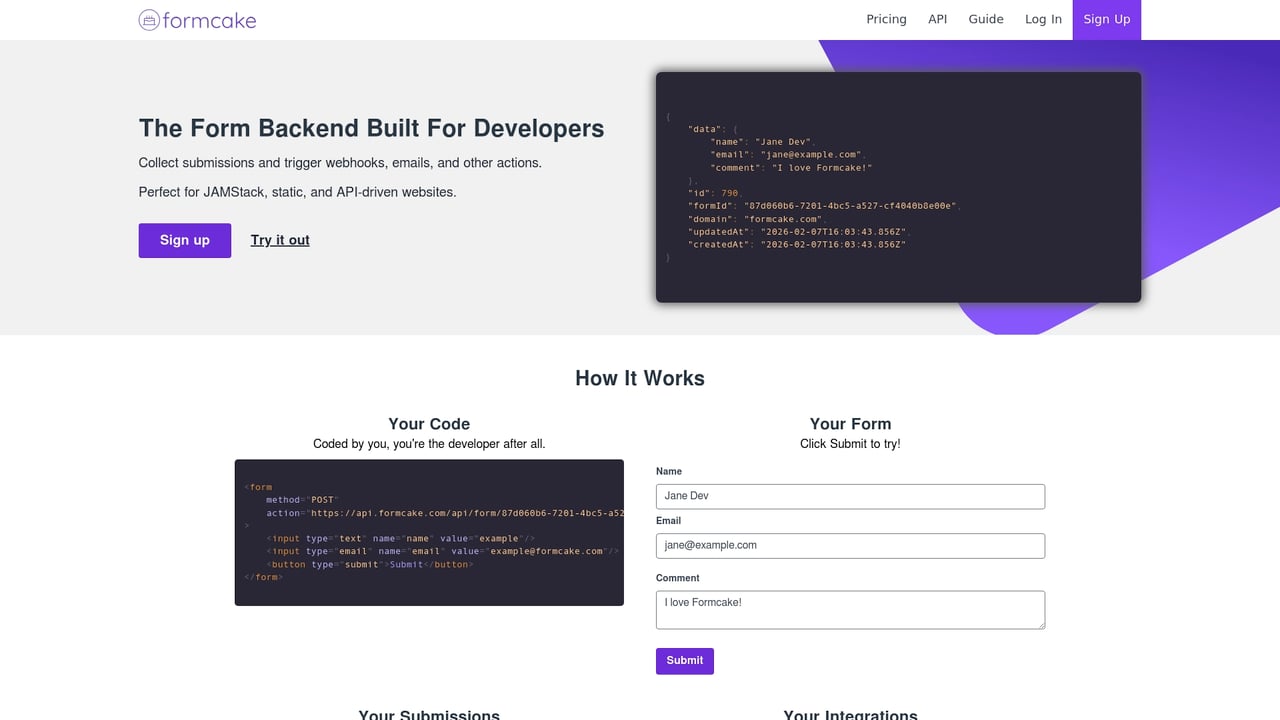Click the 'Your Submissions' heading
Image resolution: width=1280 pixels, height=720 pixels.
[x=429, y=714]
